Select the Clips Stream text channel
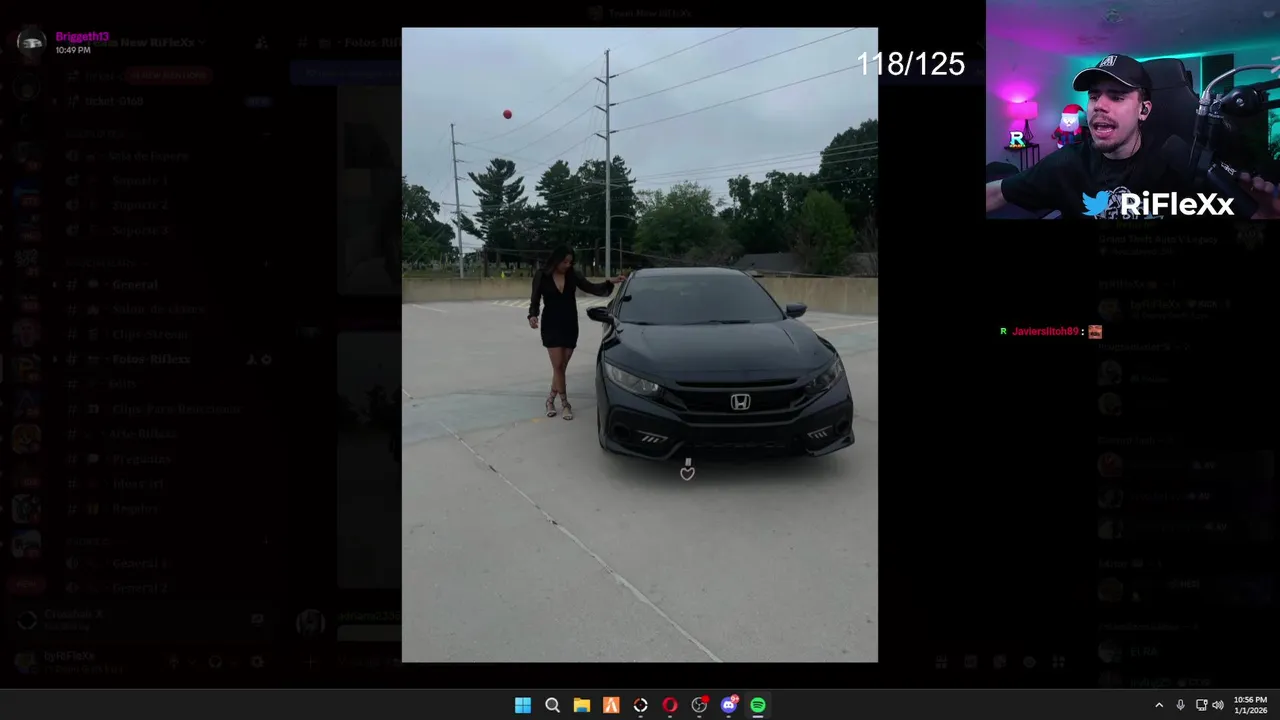 pyautogui.click(x=166, y=334)
